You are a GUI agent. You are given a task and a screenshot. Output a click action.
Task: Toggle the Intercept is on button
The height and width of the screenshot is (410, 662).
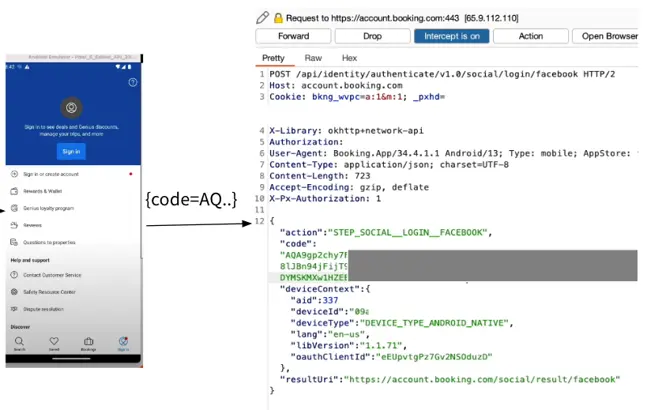451,36
